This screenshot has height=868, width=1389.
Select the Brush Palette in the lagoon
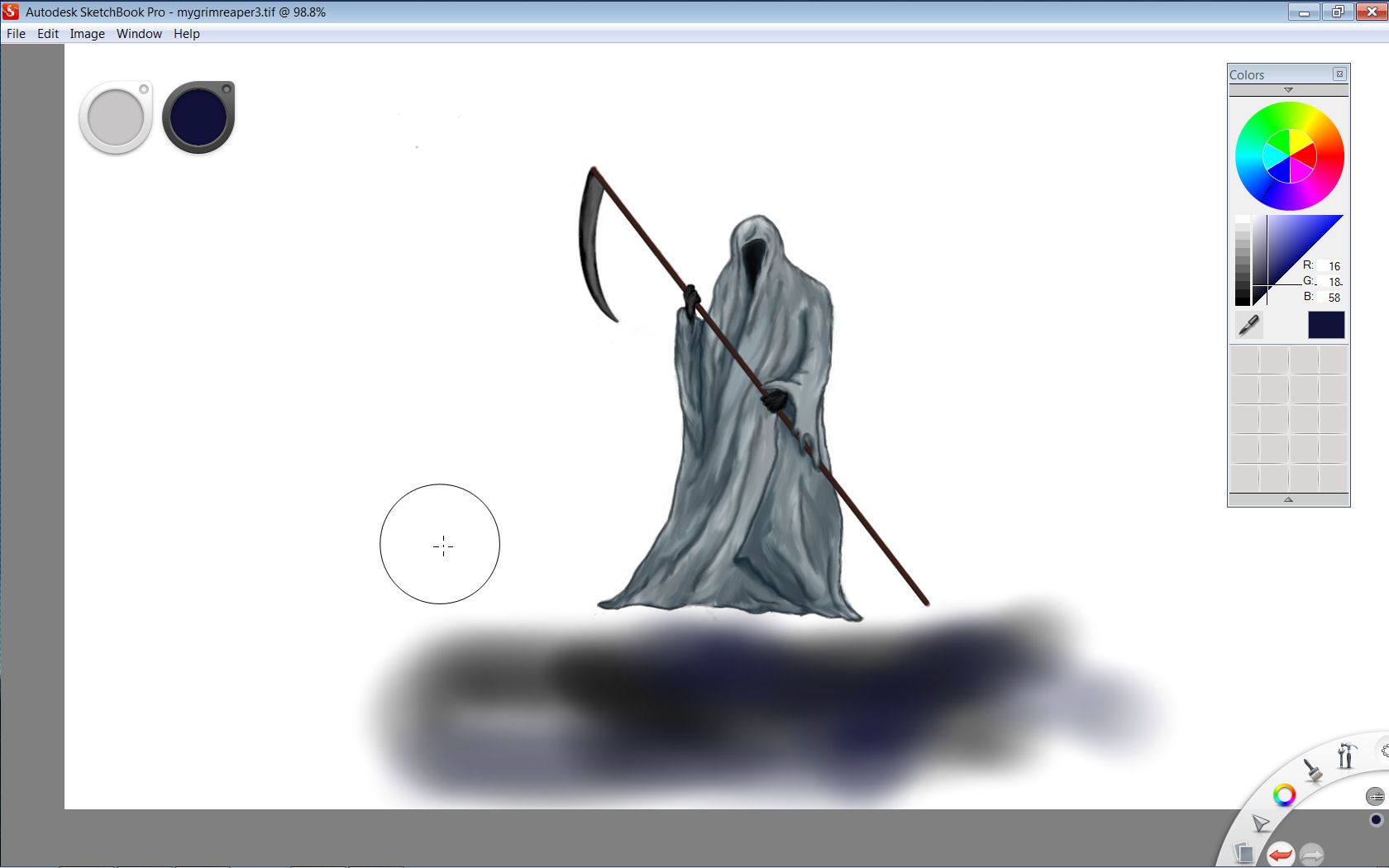1313,770
